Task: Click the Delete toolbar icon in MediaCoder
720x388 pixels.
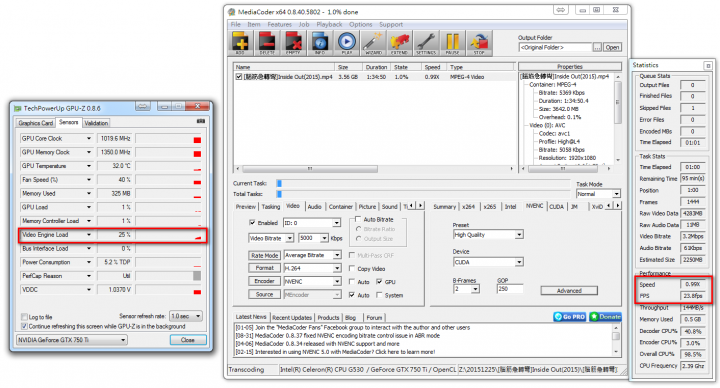Action: point(267,43)
